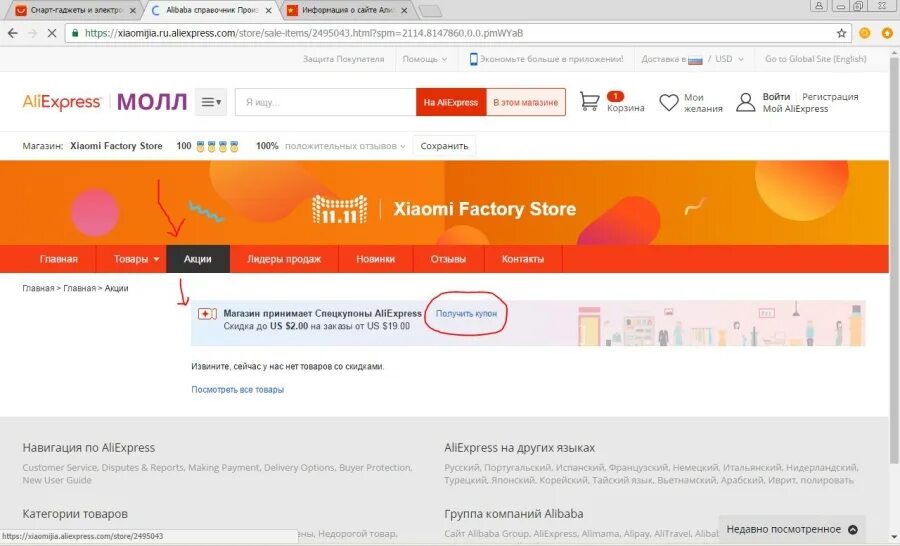
Task: Click the 11.11 store banner logo
Action: tap(339, 209)
